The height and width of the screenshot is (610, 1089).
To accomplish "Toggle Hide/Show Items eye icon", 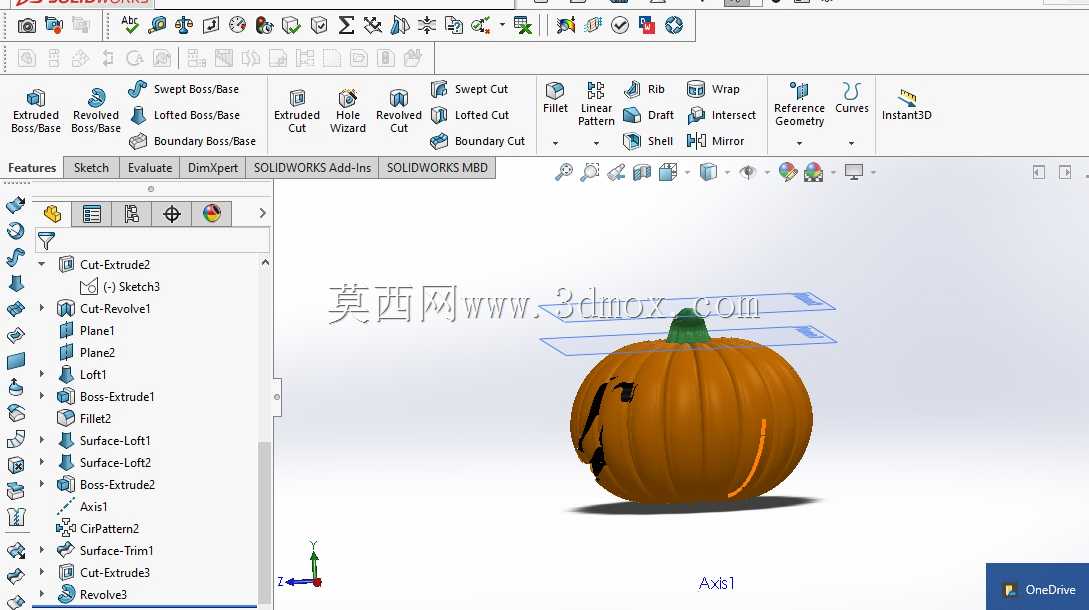I will click(747, 172).
